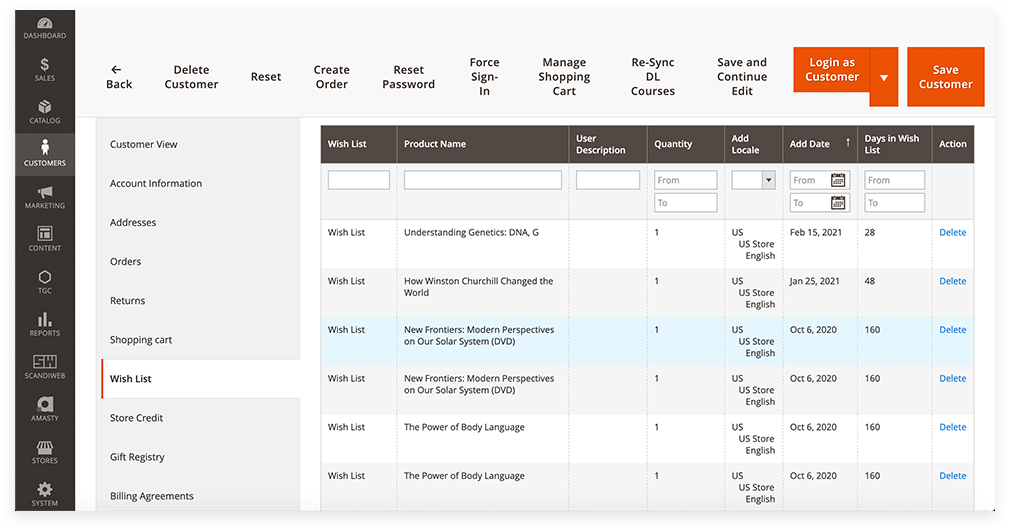Viewport: 1011px width, 532px height.
Task: Open the Store Credit tab
Action: point(136,418)
